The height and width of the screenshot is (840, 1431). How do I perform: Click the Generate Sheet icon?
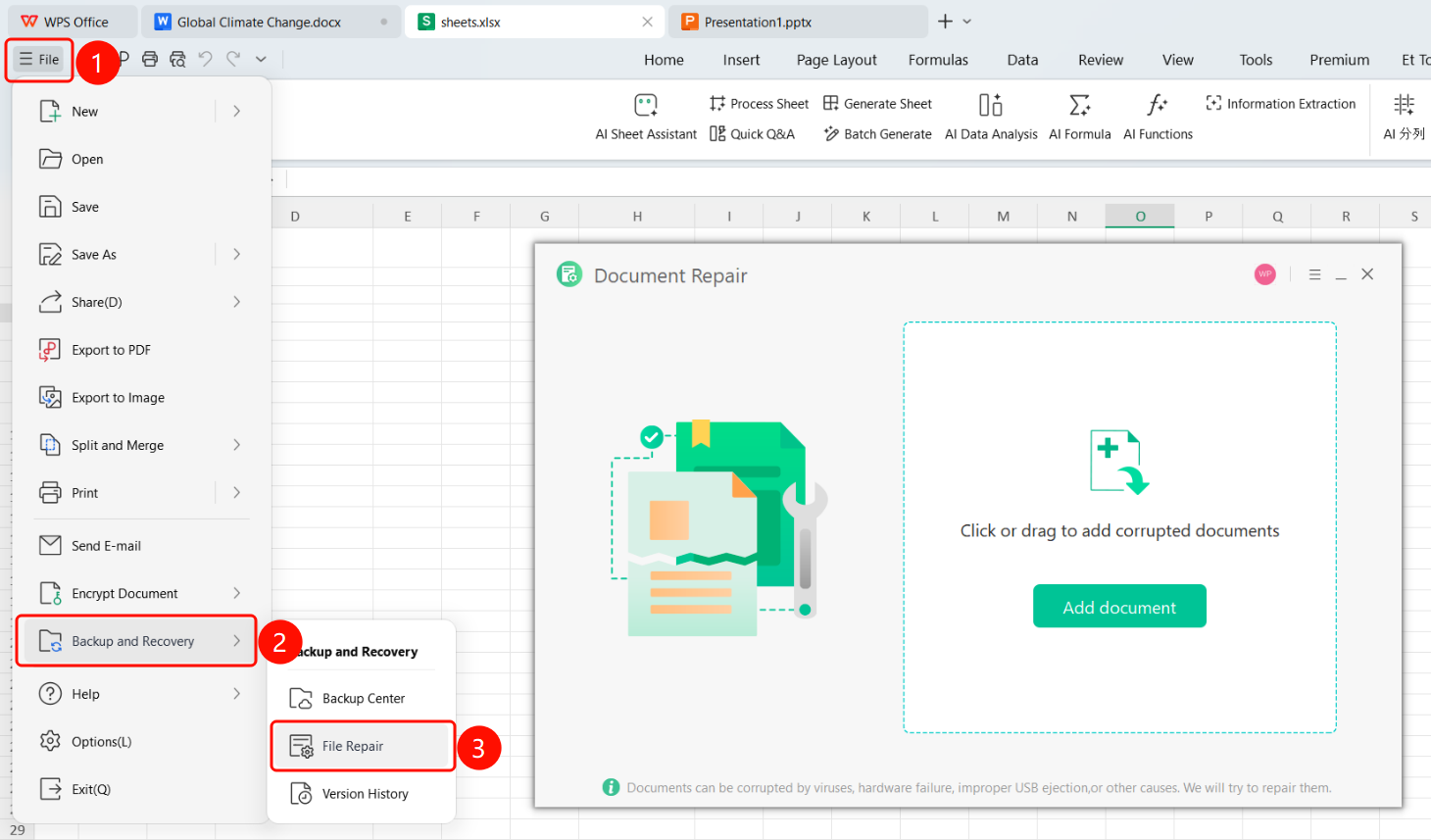point(831,103)
